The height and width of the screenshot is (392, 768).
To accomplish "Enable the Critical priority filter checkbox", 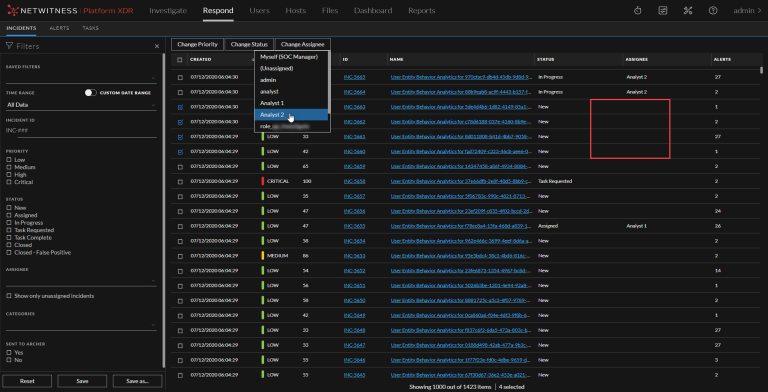I will [x=9, y=182].
